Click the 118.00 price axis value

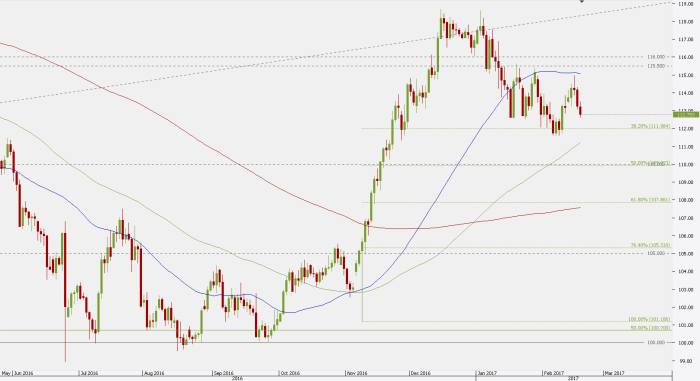click(686, 22)
